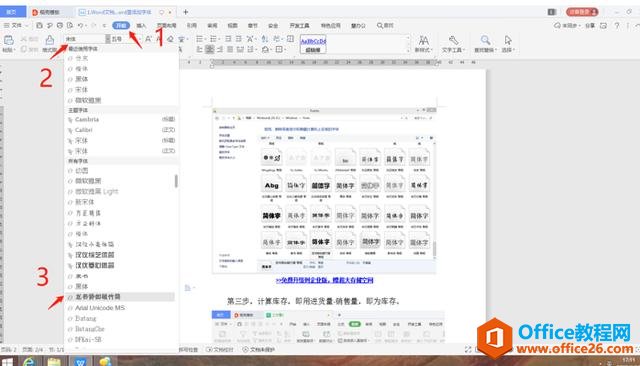Click the clear formatting eraser icon
640x366 pixels.
pyautogui.click(x=170, y=39)
